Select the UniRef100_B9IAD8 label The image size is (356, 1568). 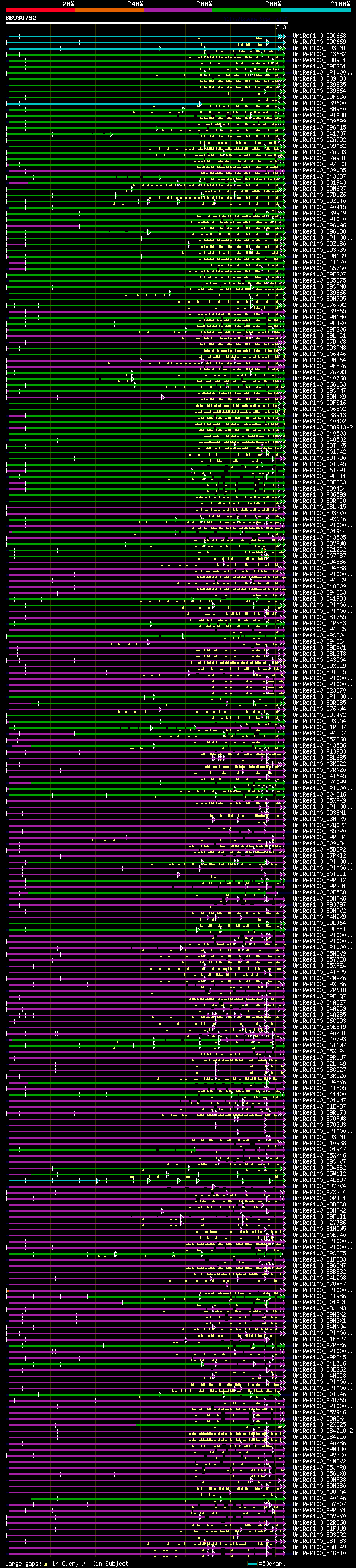tap(319, 115)
